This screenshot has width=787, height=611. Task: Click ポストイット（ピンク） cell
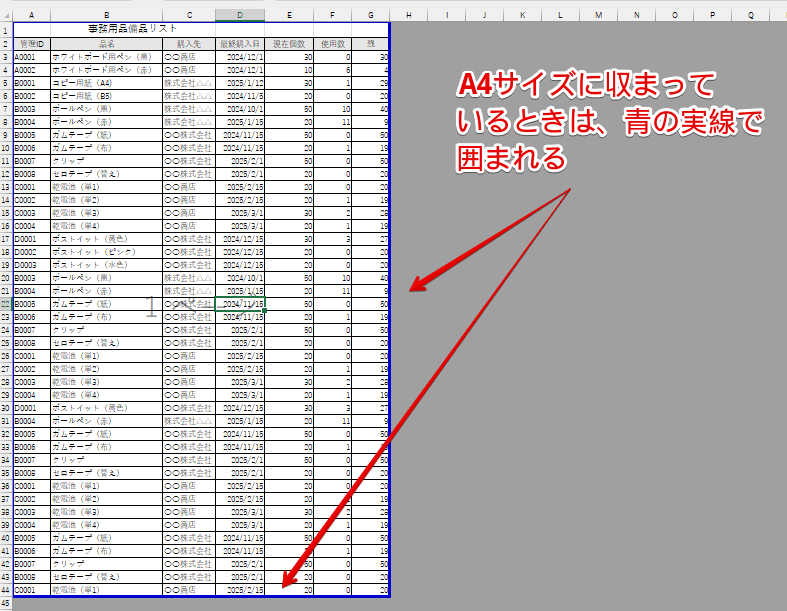pyautogui.click(x=106, y=252)
